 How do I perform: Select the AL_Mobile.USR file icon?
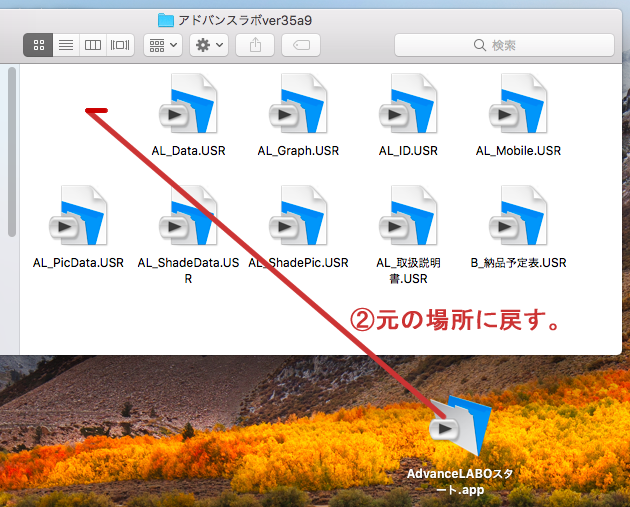coord(518,103)
